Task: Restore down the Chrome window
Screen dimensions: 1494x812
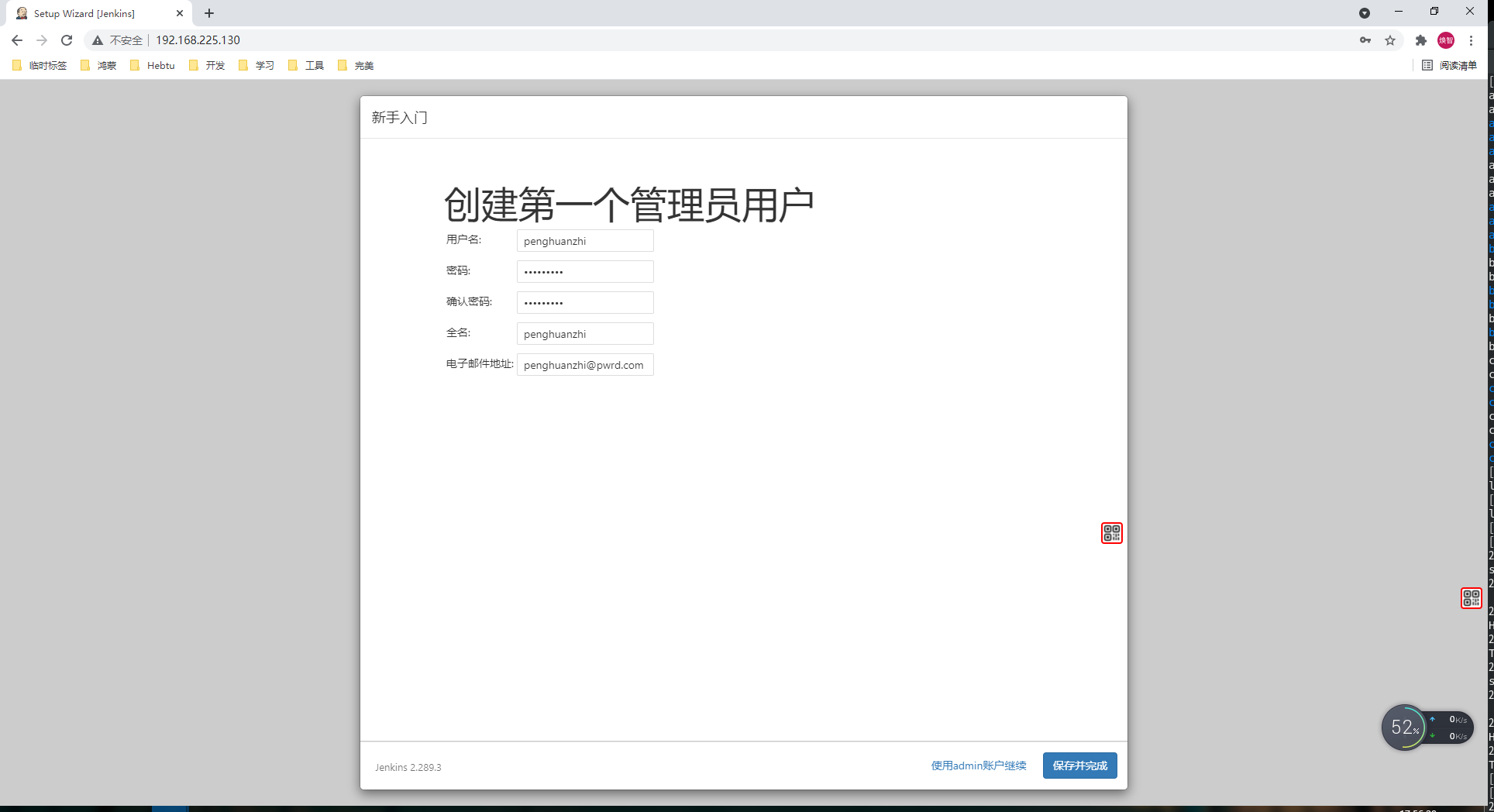Action: pos(1434,12)
